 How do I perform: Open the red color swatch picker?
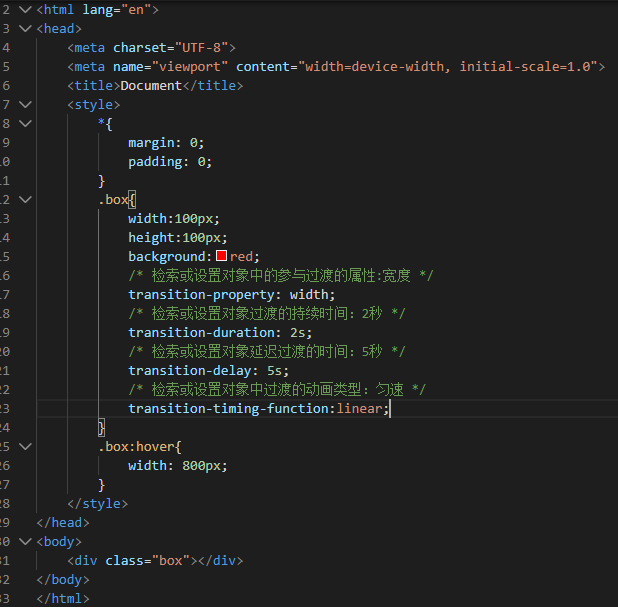coord(222,256)
